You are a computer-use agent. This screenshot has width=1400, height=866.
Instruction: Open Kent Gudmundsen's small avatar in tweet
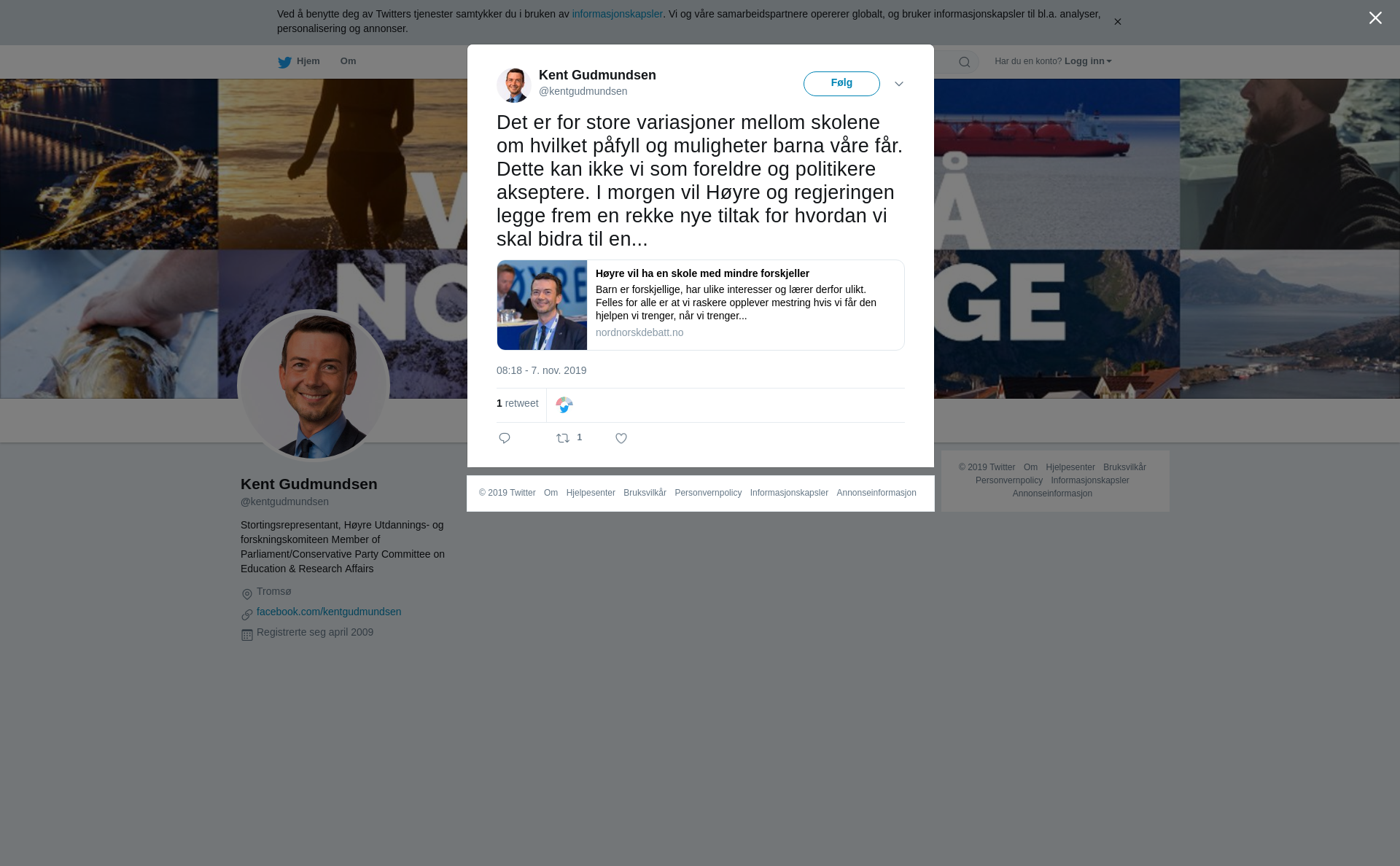pos(514,85)
